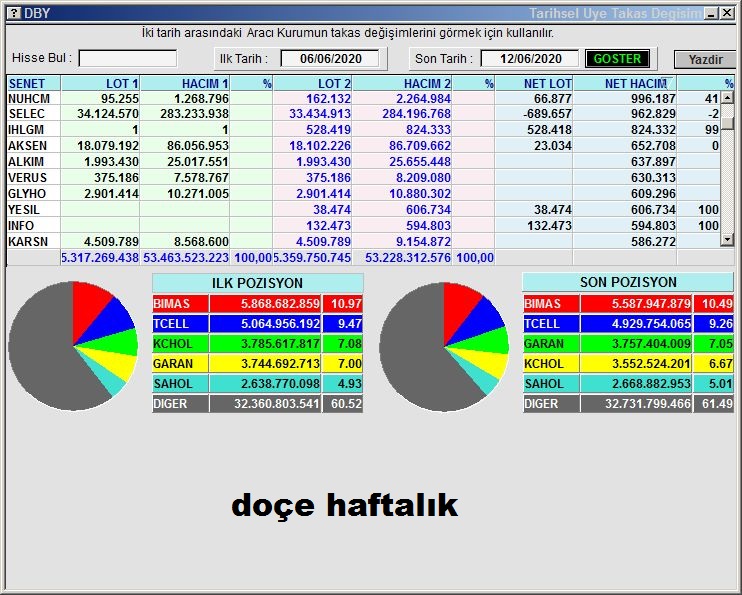Sort by the NET HACIM column header
The height and width of the screenshot is (595, 742).
pyautogui.click(x=625, y=83)
